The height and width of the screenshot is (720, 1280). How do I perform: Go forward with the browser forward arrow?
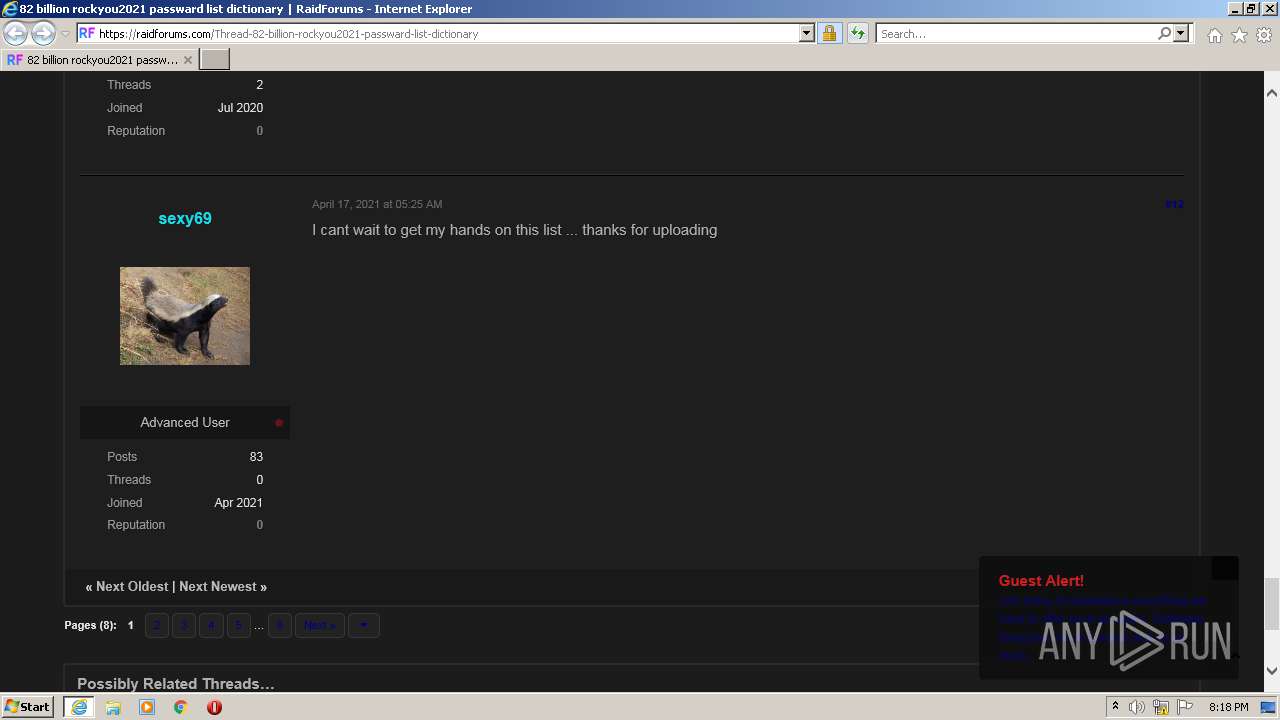pyautogui.click(x=43, y=33)
